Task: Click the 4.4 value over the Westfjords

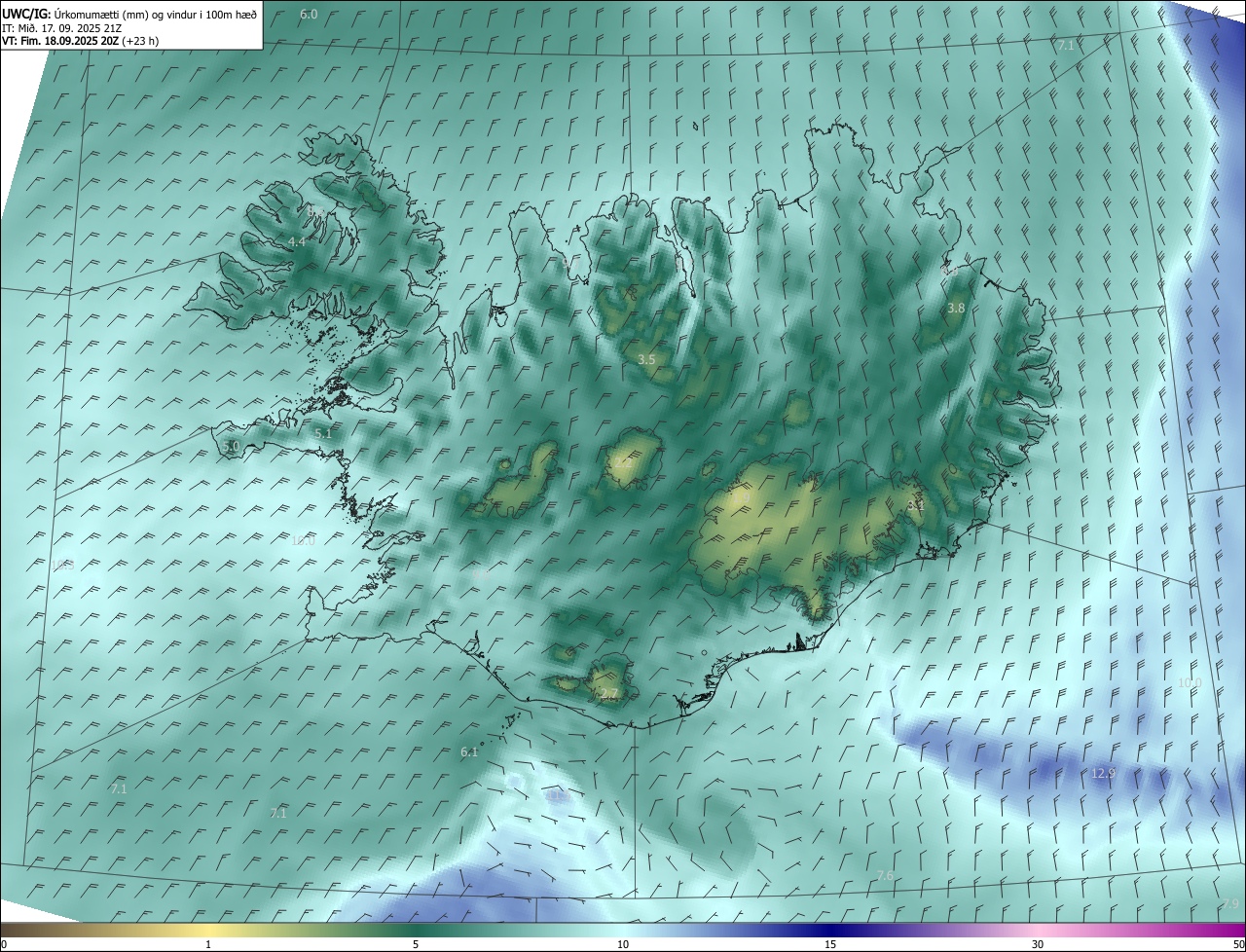Action: 296,241
